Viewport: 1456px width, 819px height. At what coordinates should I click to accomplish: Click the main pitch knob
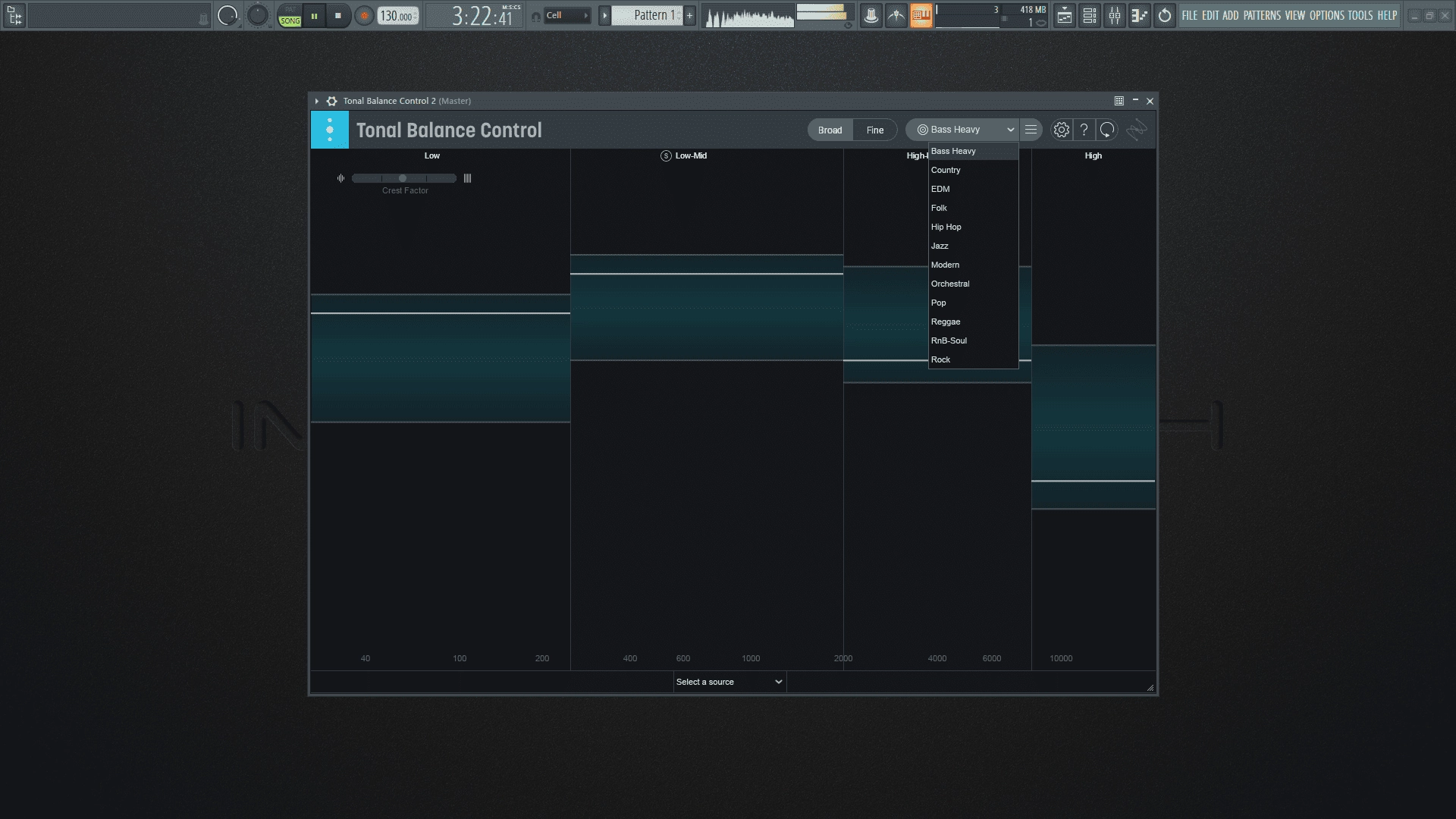[258, 15]
